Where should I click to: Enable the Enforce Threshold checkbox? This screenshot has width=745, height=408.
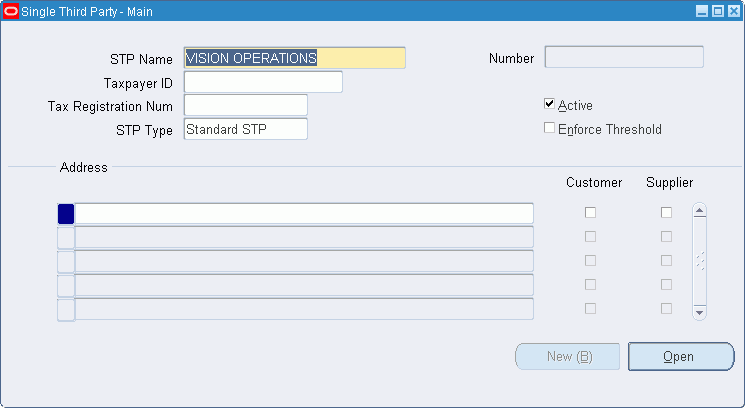(x=549, y=128)
